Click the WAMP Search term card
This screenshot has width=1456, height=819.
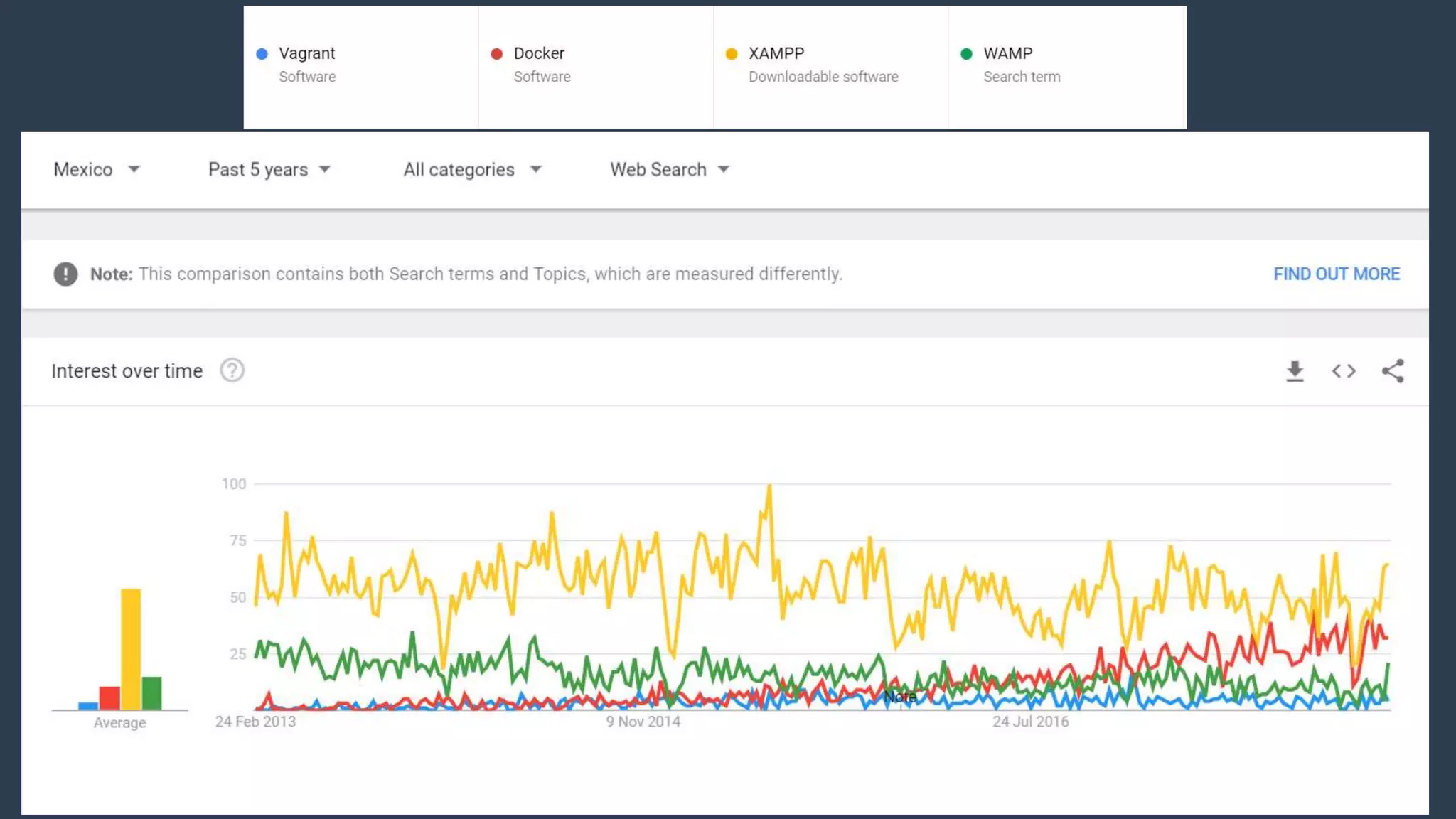pyautogui.click(x=1066, y=68)
